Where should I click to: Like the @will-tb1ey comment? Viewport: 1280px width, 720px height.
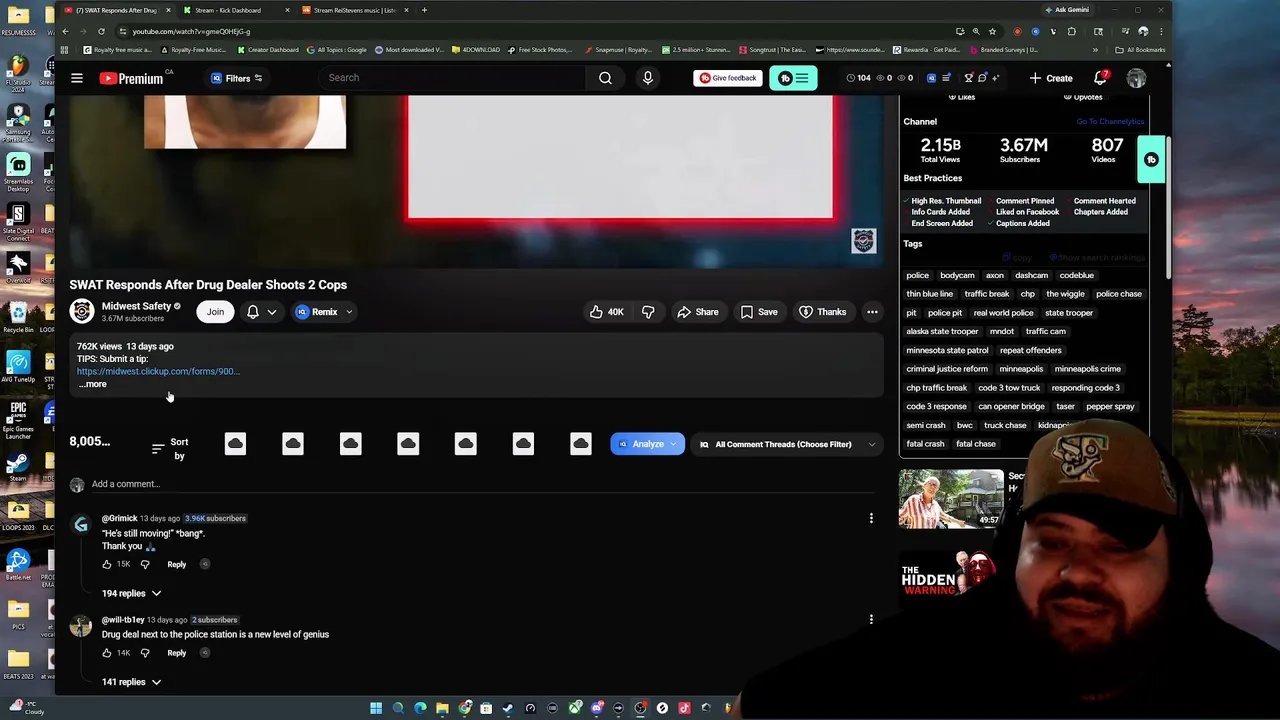(x=107, y=653)
